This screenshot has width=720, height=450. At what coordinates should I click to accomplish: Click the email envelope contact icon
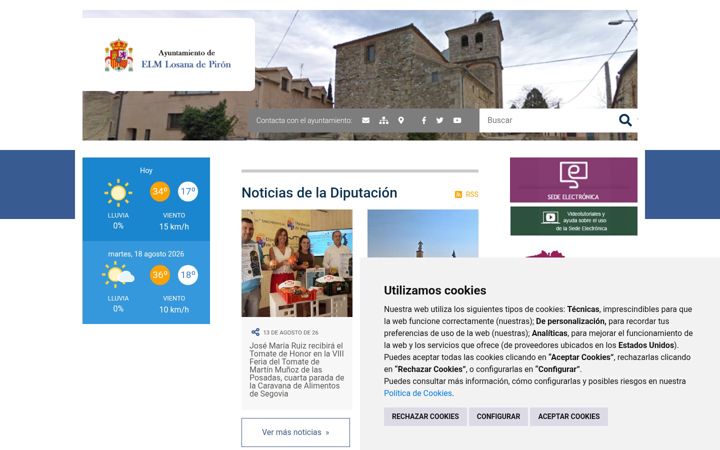click(x=366, y=120)
